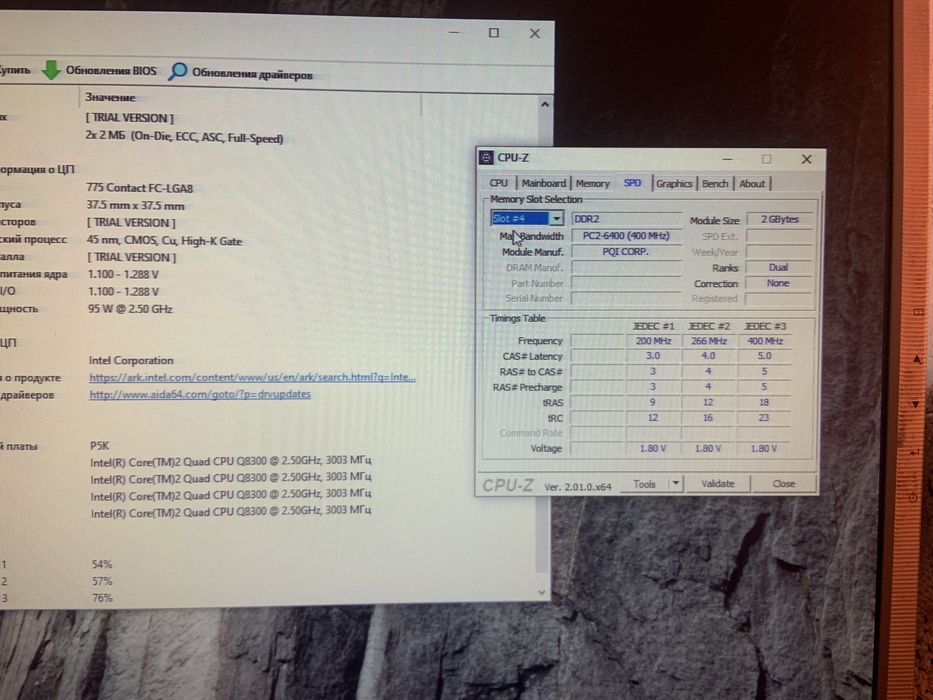Click the 5.0 CAS# Latency cell
The height and width of the screenshot is (700, 933).
pos(765,356)
